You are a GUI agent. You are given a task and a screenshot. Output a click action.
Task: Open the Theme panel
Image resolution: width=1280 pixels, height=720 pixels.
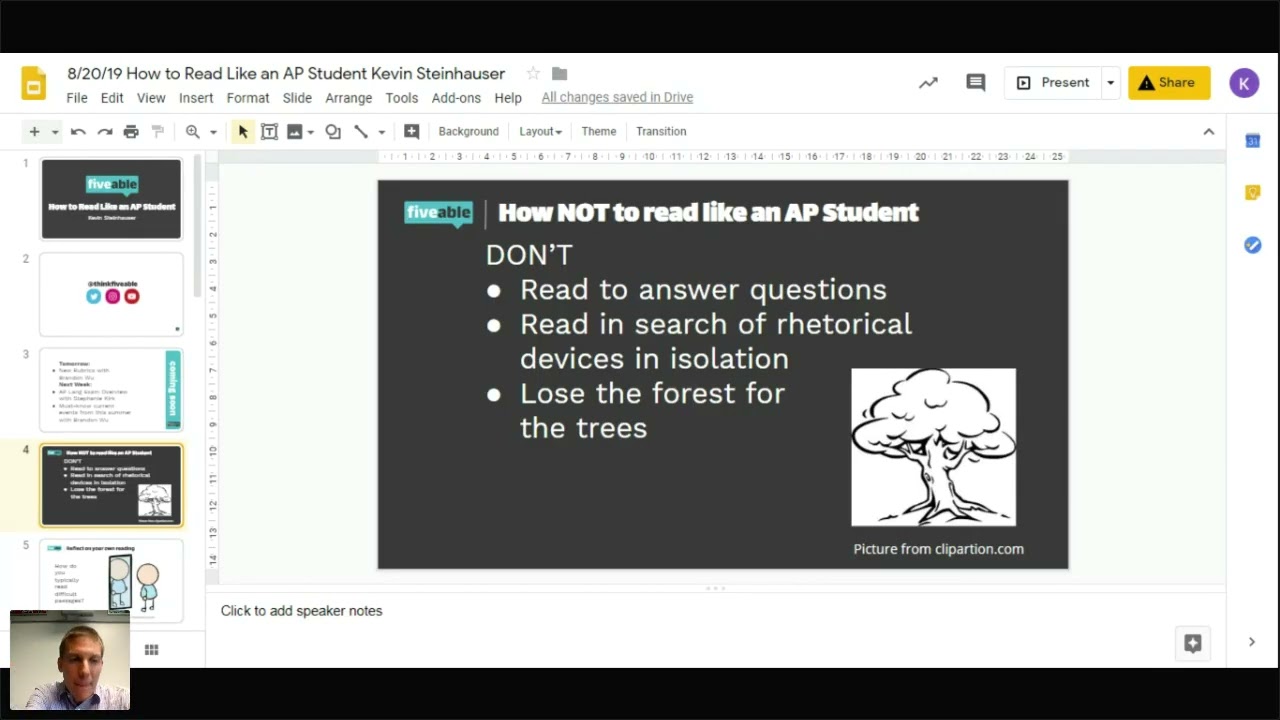coord(599,131)
